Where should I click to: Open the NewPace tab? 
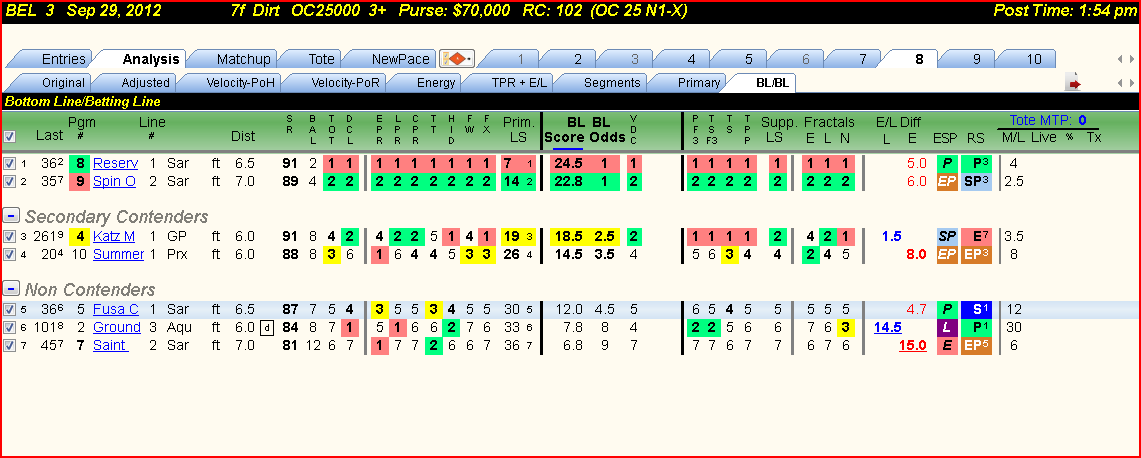400,59
